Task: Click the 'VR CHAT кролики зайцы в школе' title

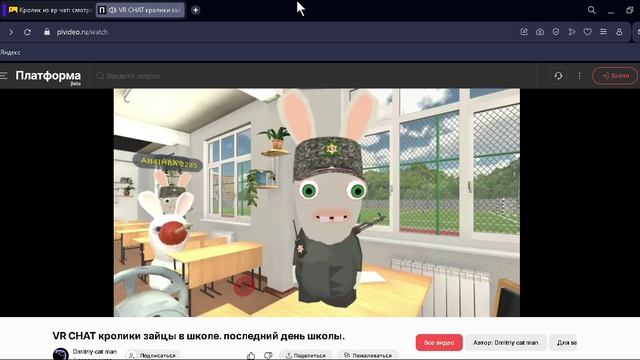Action: click(x=198, y=336)
